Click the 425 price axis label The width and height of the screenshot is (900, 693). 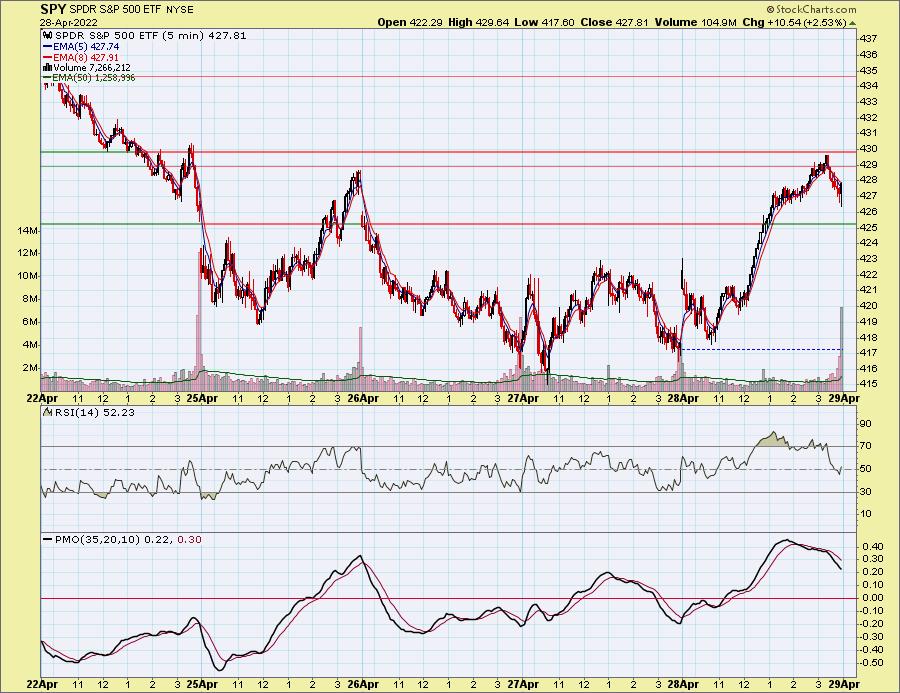(869, 228)
